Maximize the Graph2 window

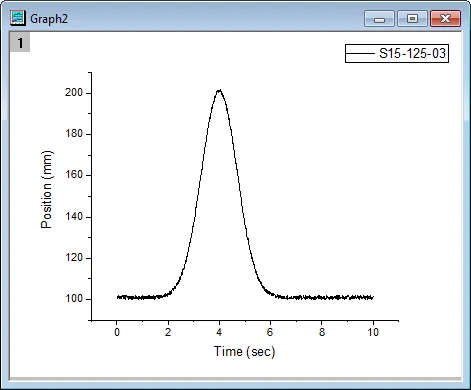[x=412, y=18]
